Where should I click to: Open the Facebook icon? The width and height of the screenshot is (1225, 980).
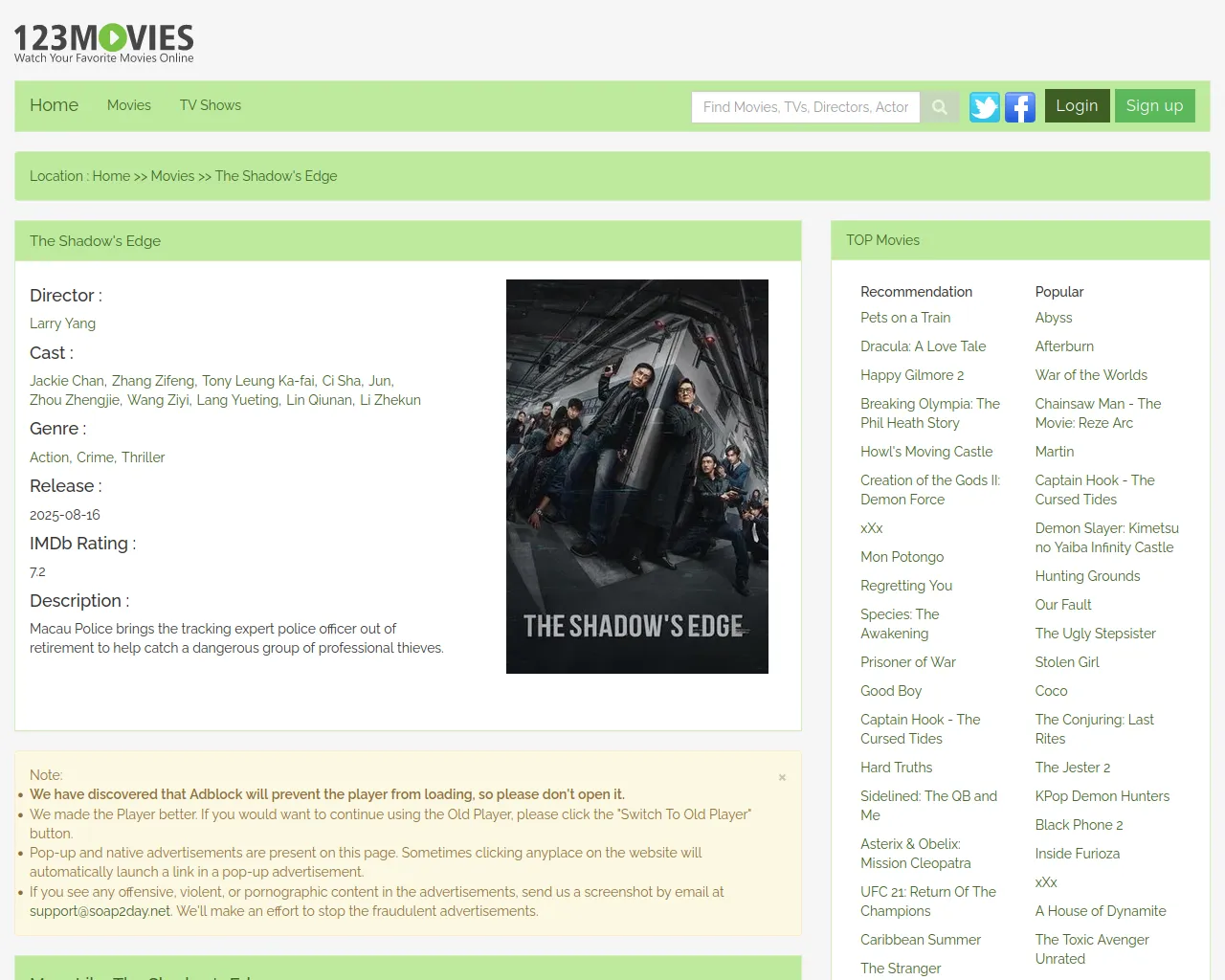pos(1020,107)
